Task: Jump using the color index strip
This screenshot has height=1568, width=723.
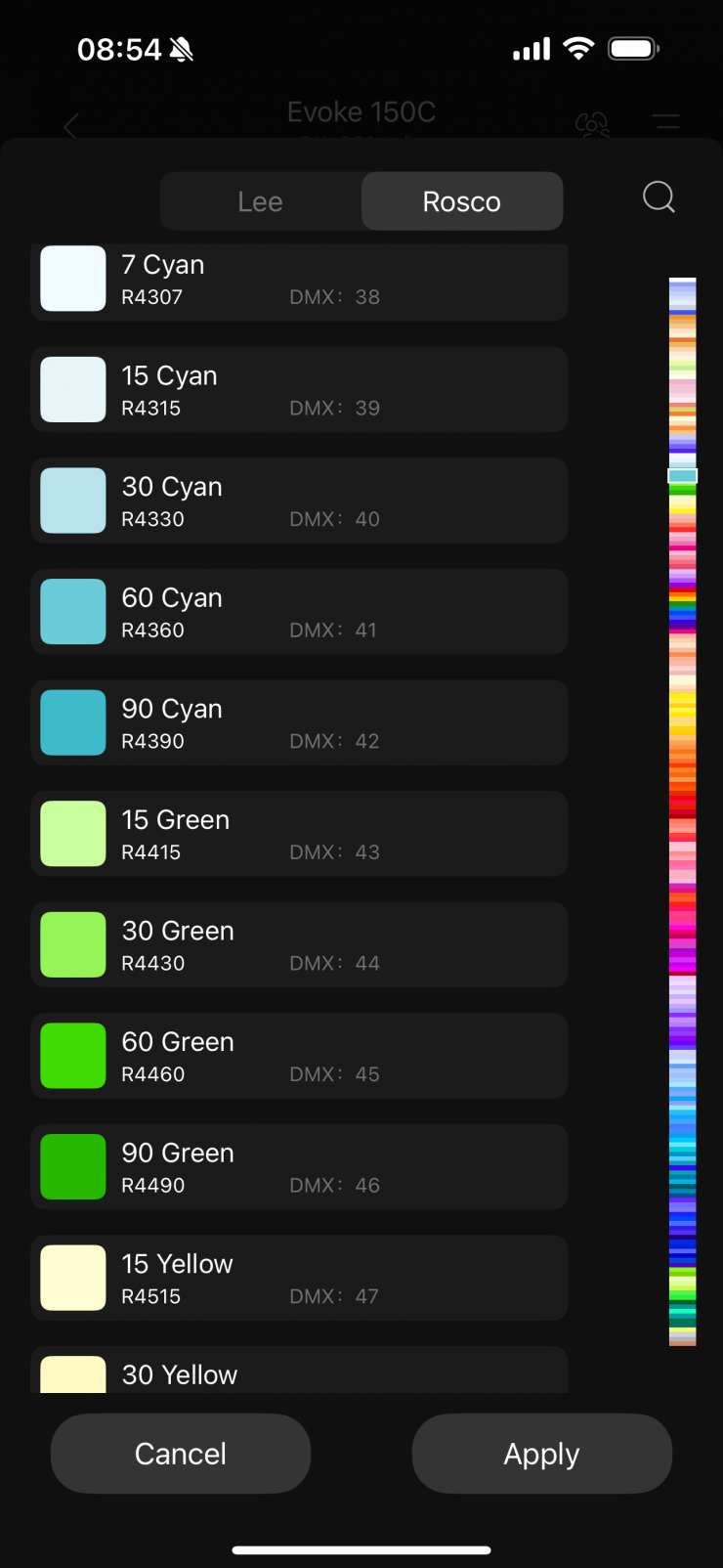Action: pos(682,811)
